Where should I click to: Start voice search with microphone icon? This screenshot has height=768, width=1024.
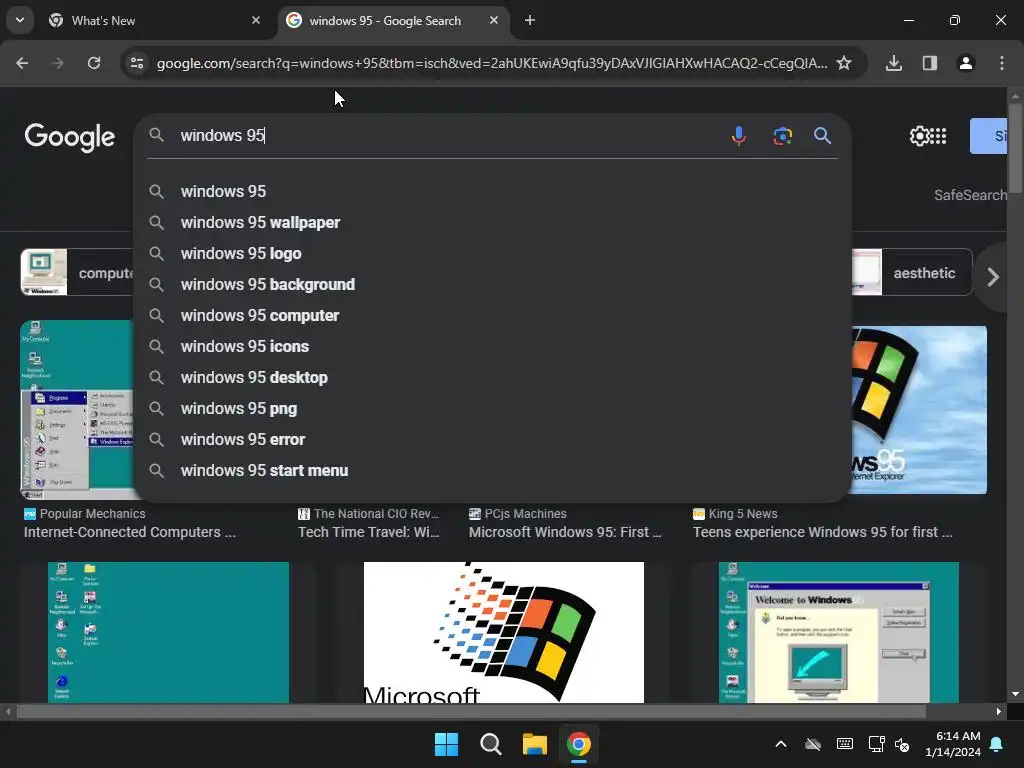pos(739,136)
